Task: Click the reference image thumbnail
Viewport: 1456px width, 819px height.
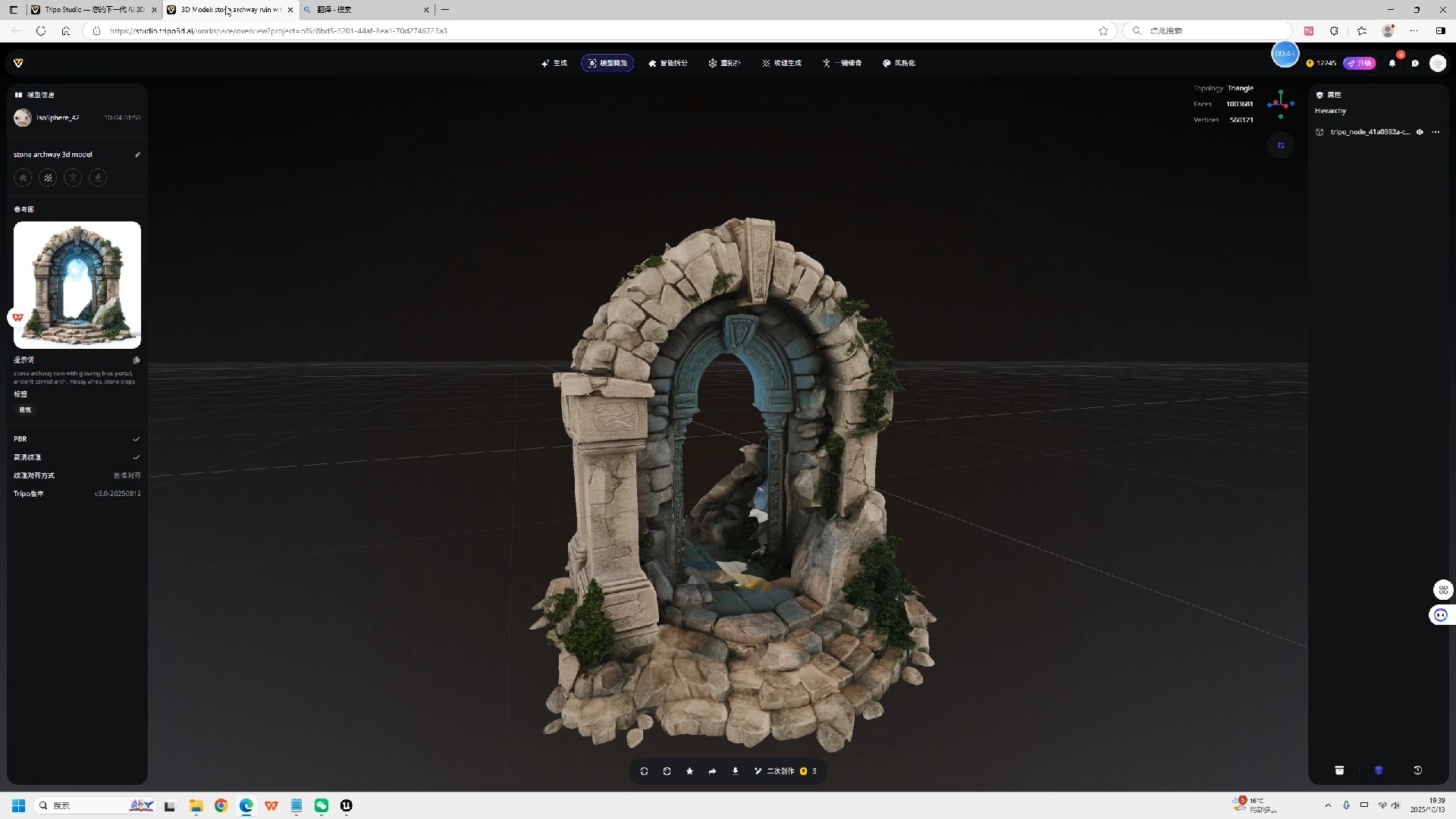Action: (77, 285)
